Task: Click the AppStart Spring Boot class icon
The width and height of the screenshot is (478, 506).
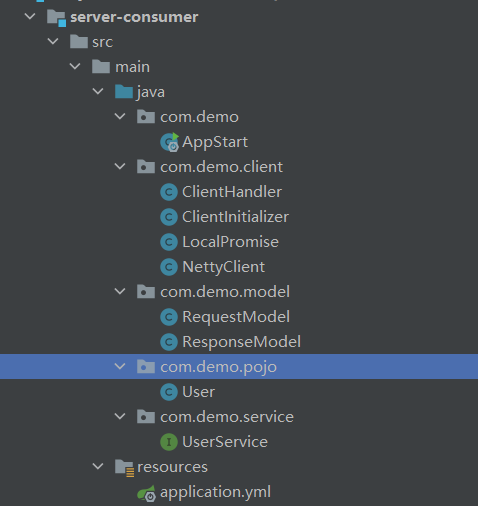Action: (x=170, y=142)
